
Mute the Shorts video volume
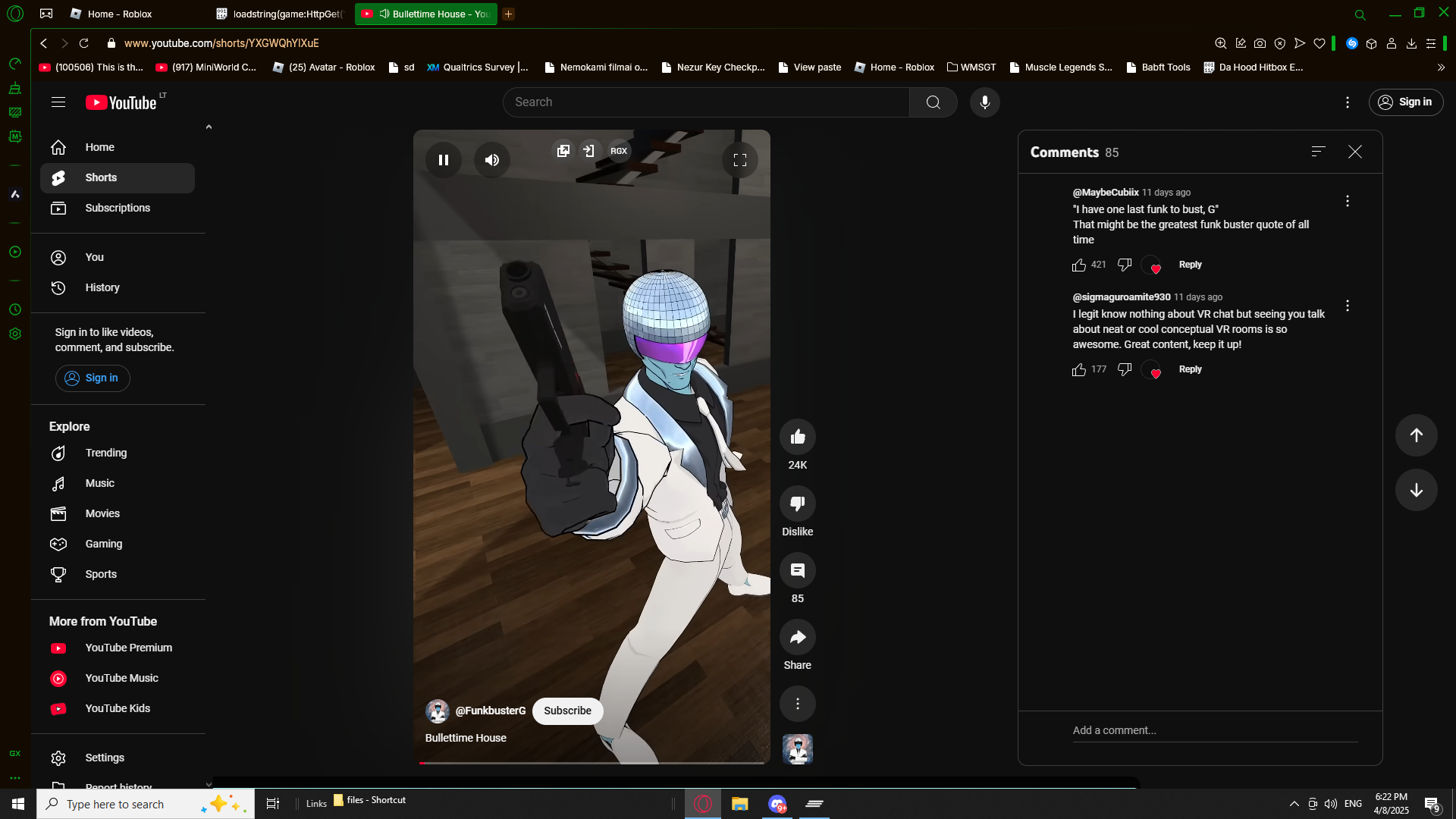pyautogui.click(x=492, y=160)
